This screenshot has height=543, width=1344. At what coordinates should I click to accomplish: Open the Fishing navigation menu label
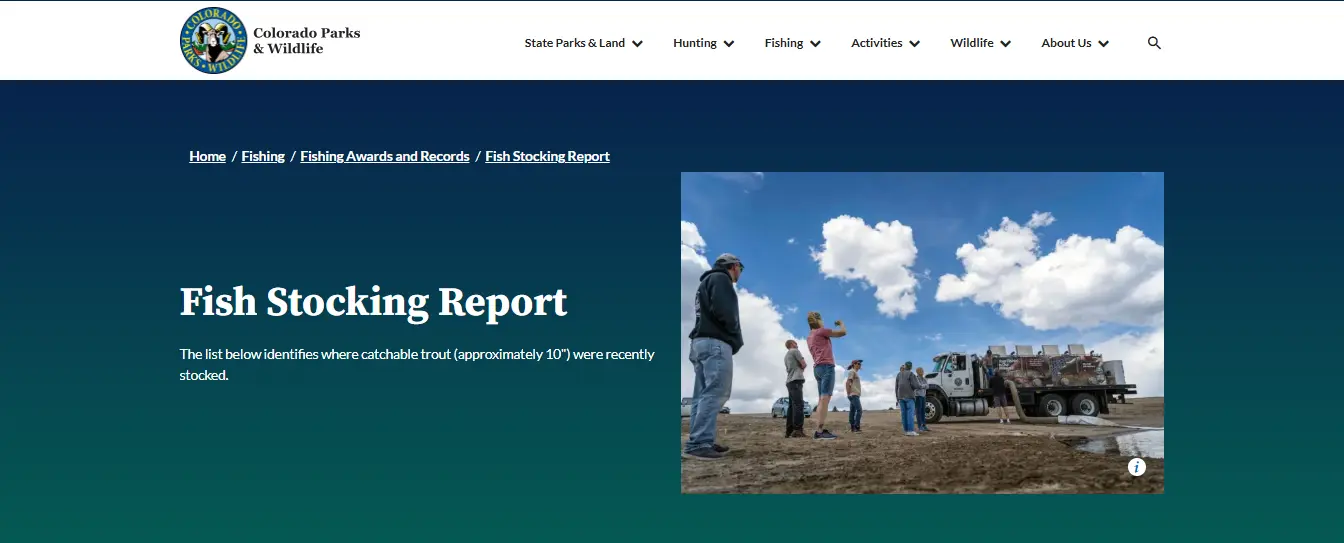point(784,43)
